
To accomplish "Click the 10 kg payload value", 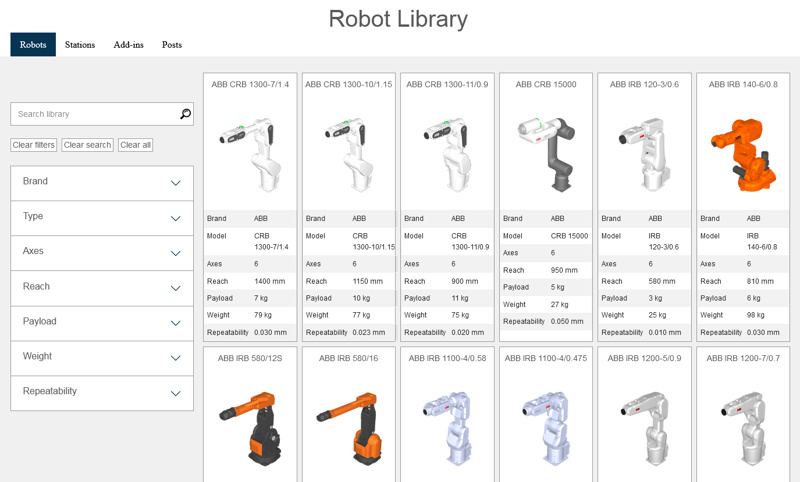I will tap(361, 298).
